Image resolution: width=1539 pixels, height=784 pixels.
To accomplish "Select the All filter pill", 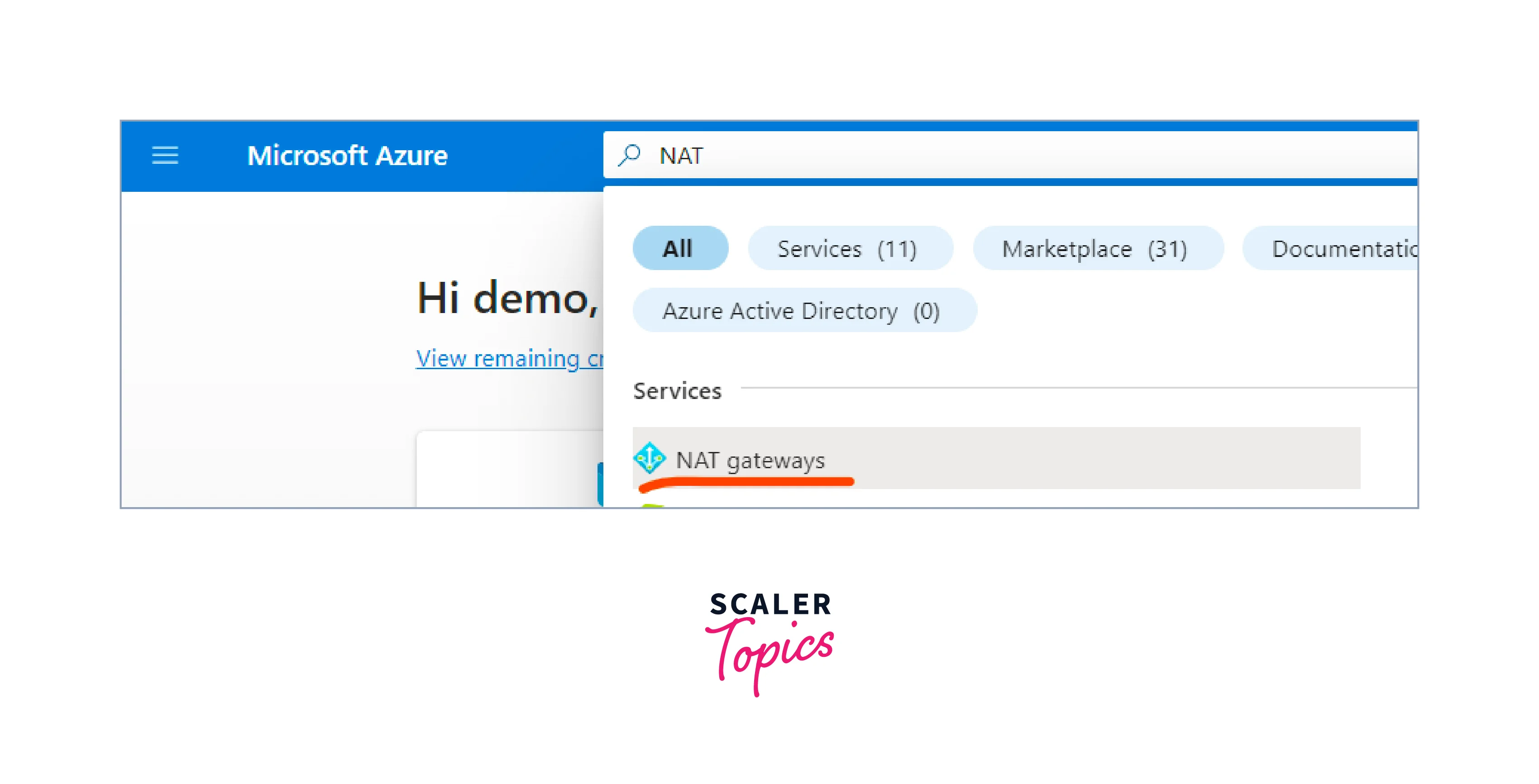I will [x=680, y=248].
